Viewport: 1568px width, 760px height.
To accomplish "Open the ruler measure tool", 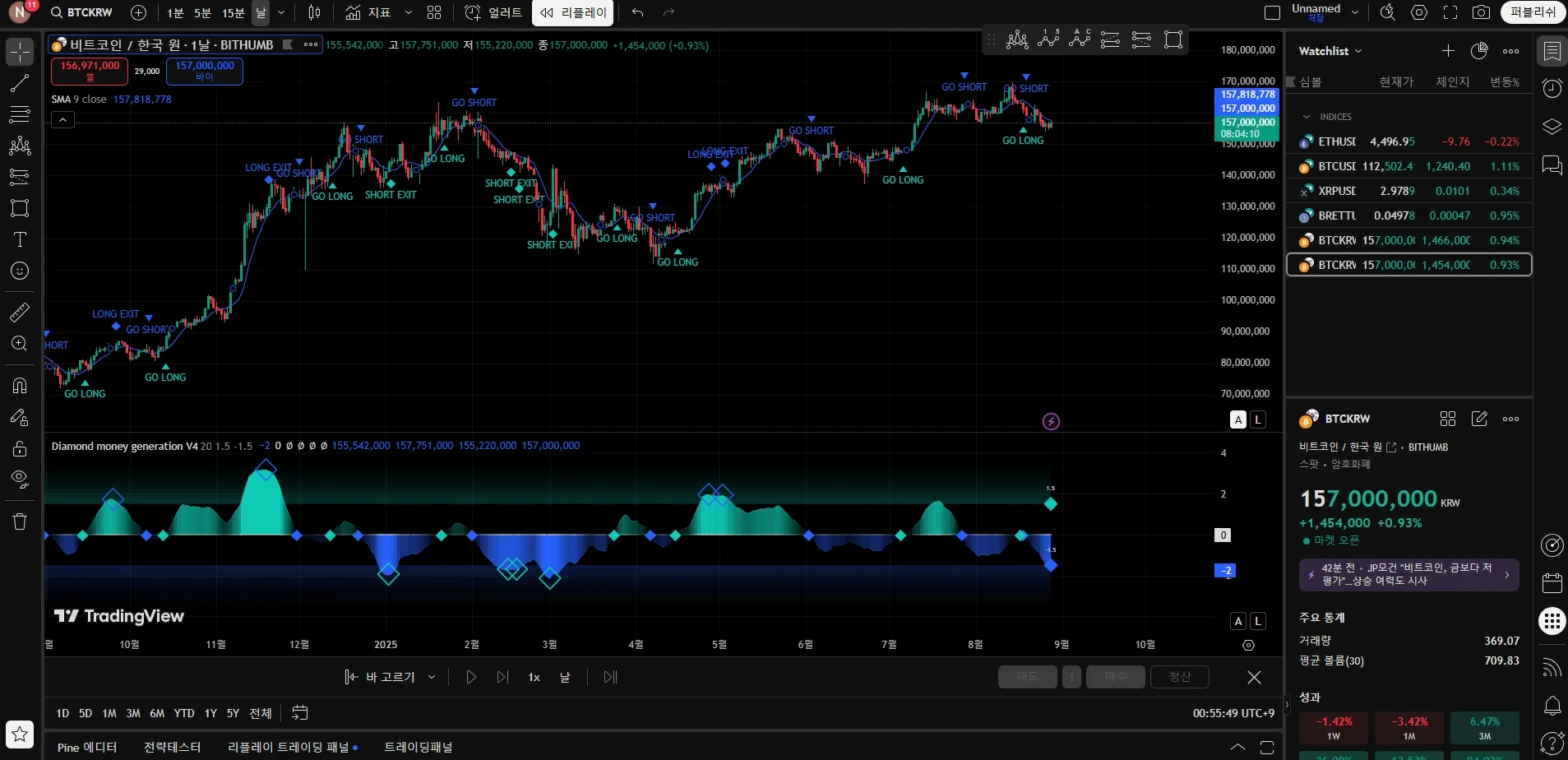I will click(x=20, y=312).
